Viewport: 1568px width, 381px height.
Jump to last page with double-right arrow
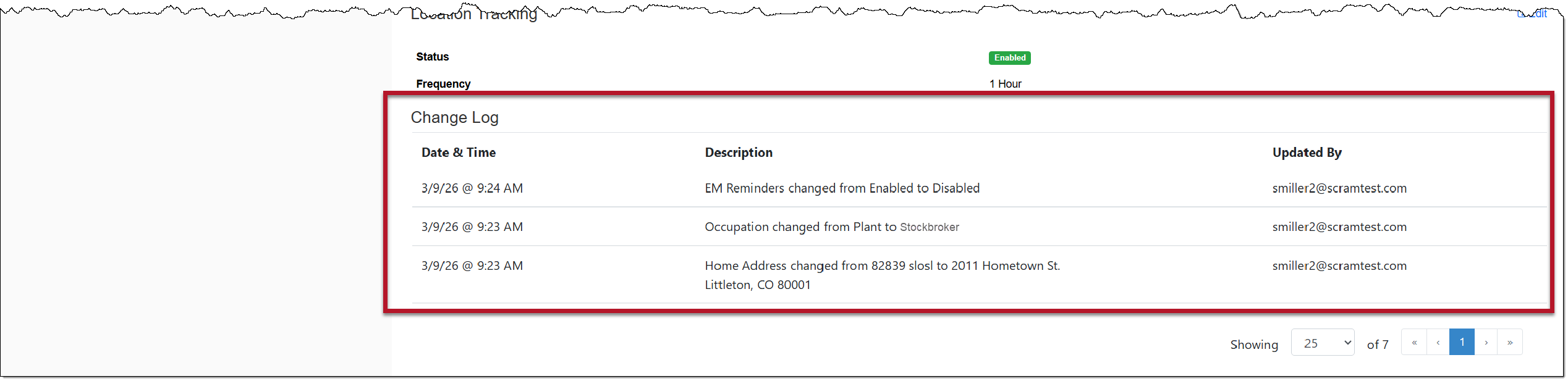(1510, 342)
